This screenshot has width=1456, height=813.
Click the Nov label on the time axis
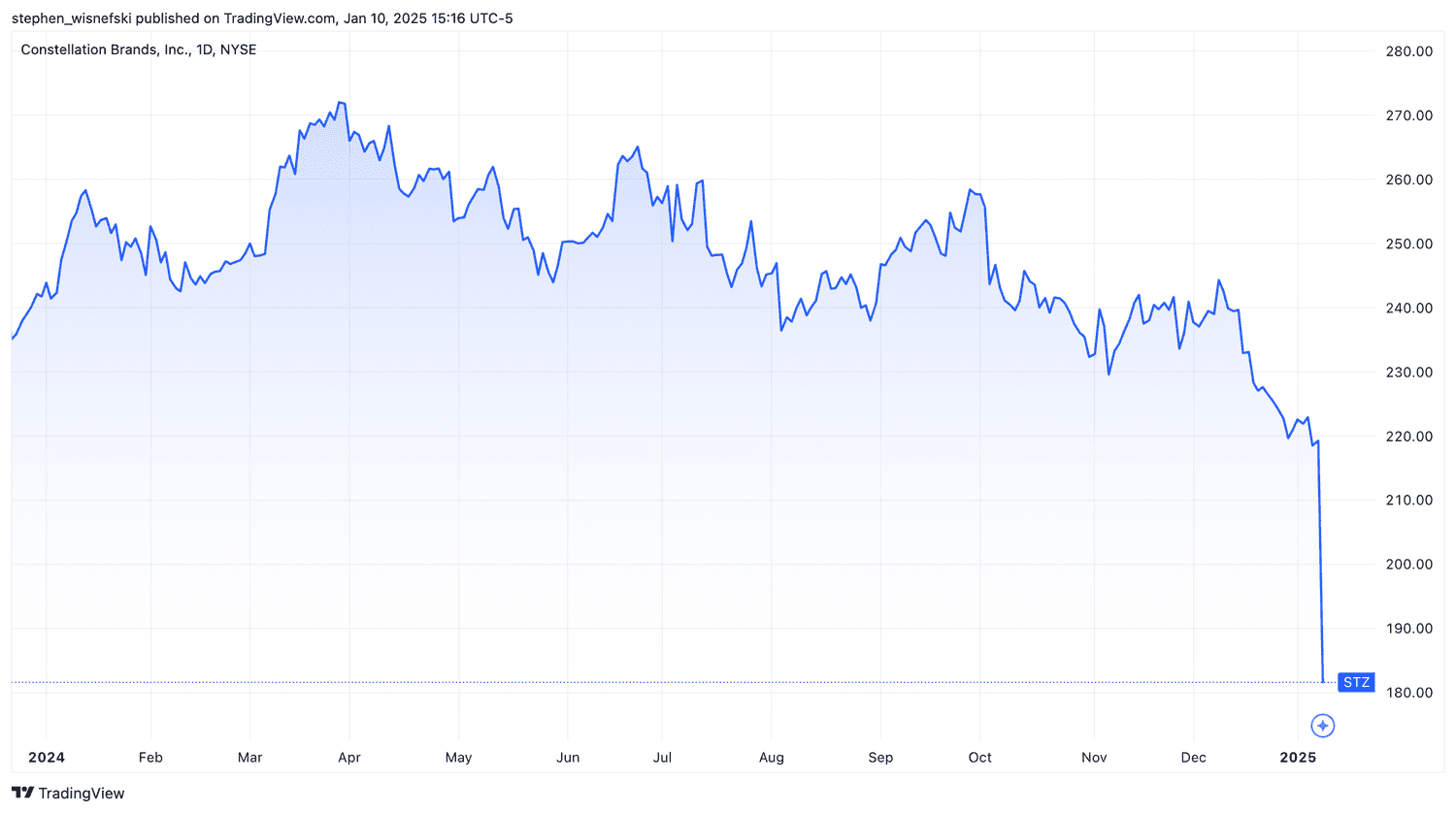(1094, 757)
